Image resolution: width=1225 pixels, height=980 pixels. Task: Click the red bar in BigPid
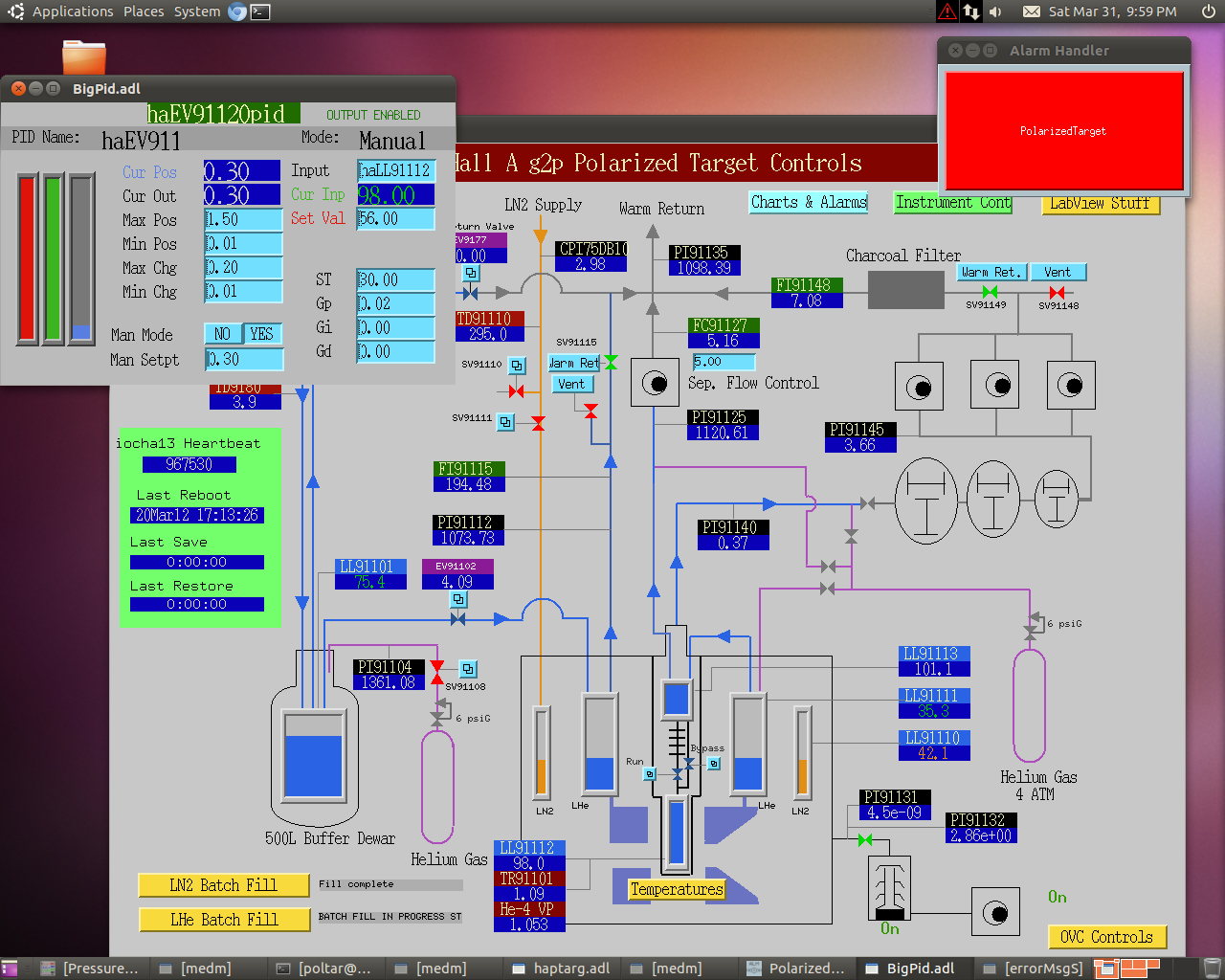27,258
